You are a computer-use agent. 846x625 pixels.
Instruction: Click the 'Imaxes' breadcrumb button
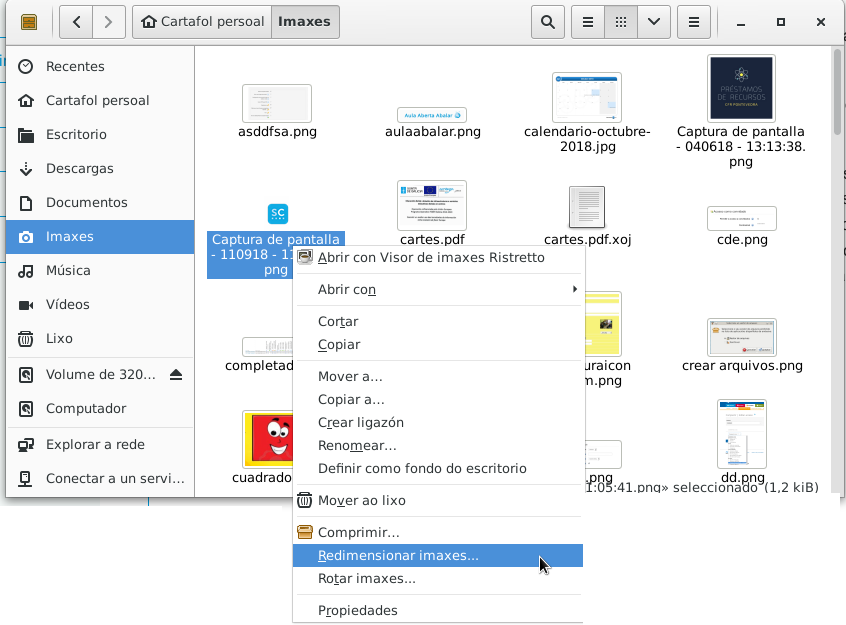[305, 21]
